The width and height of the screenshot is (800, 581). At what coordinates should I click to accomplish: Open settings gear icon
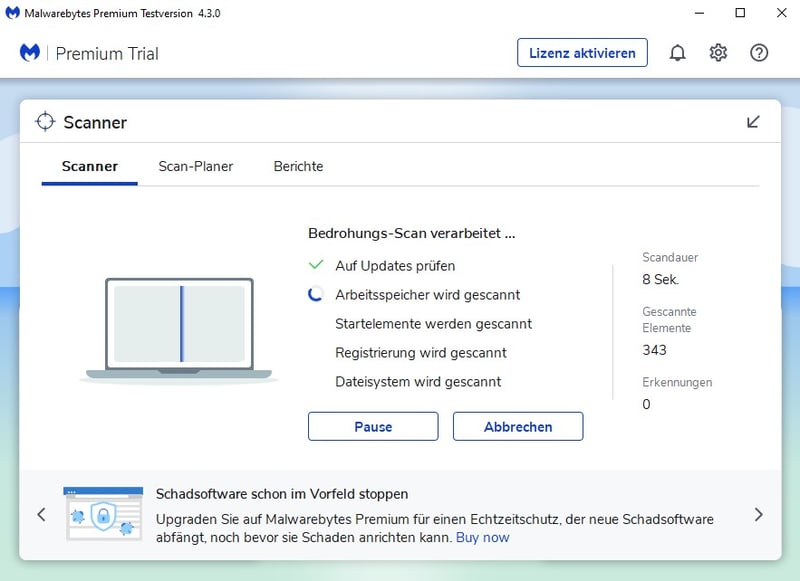718,53
